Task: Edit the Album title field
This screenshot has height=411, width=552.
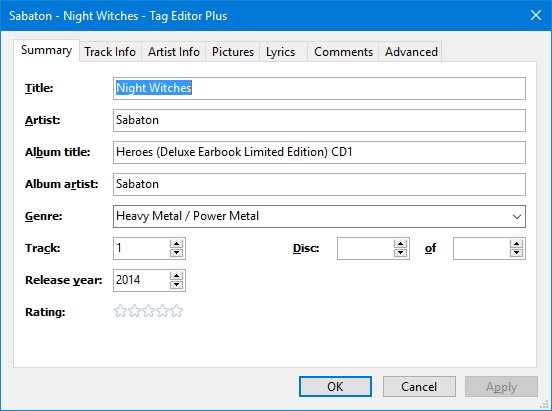Action: point(319,152)
